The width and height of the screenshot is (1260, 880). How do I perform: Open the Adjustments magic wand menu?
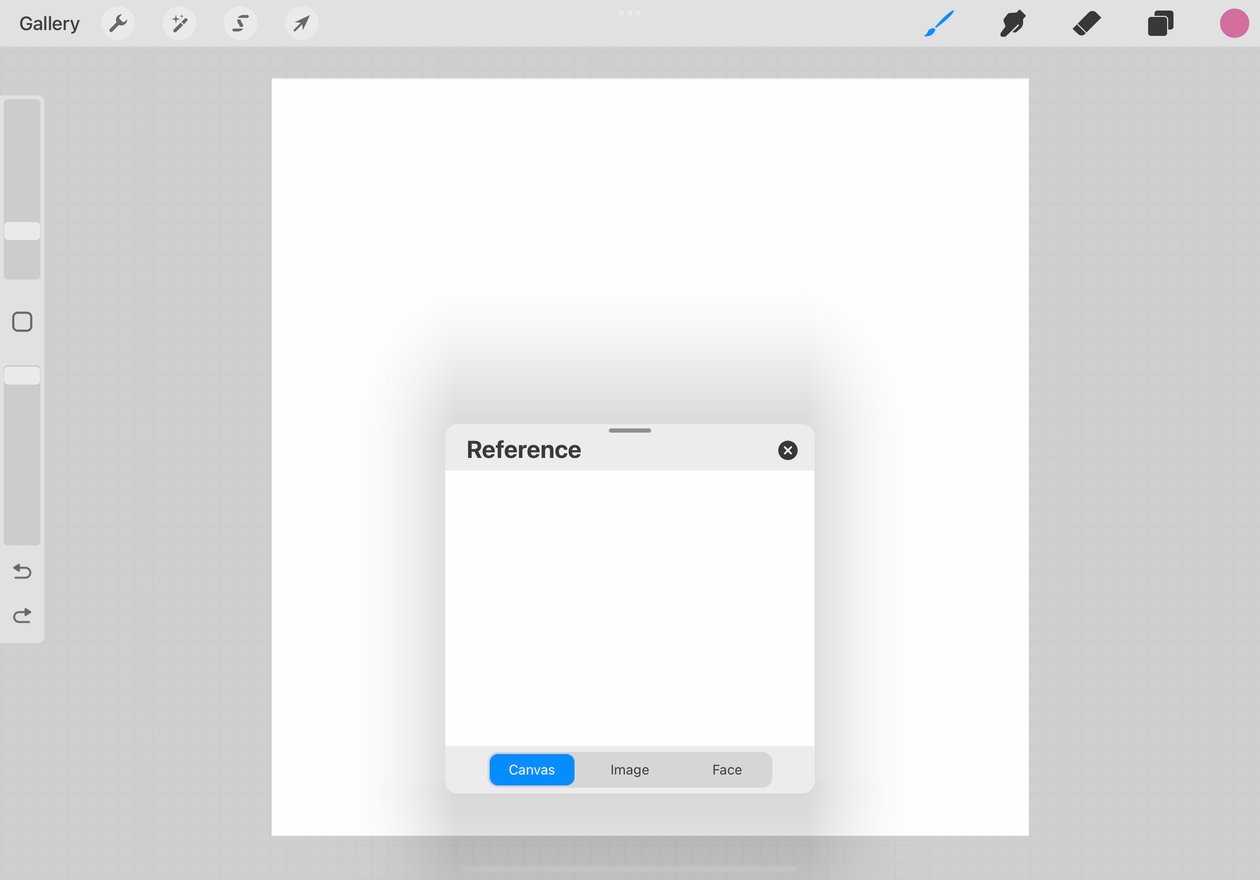(x=179, y=23)
